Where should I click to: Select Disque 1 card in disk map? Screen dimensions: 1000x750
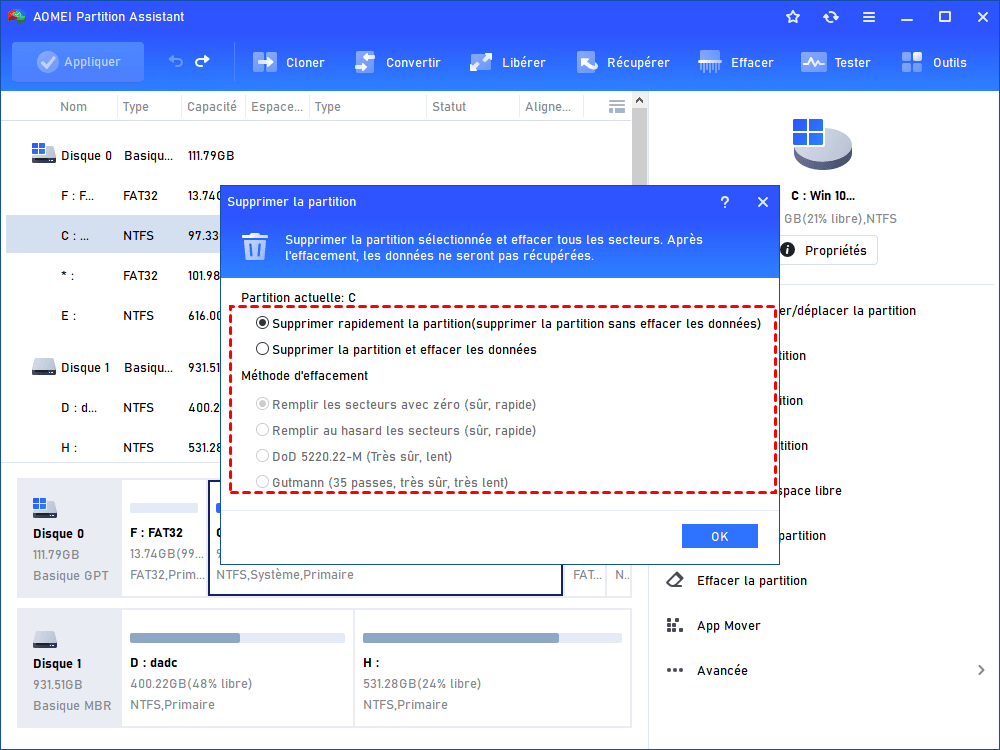(x=70, y=668)
